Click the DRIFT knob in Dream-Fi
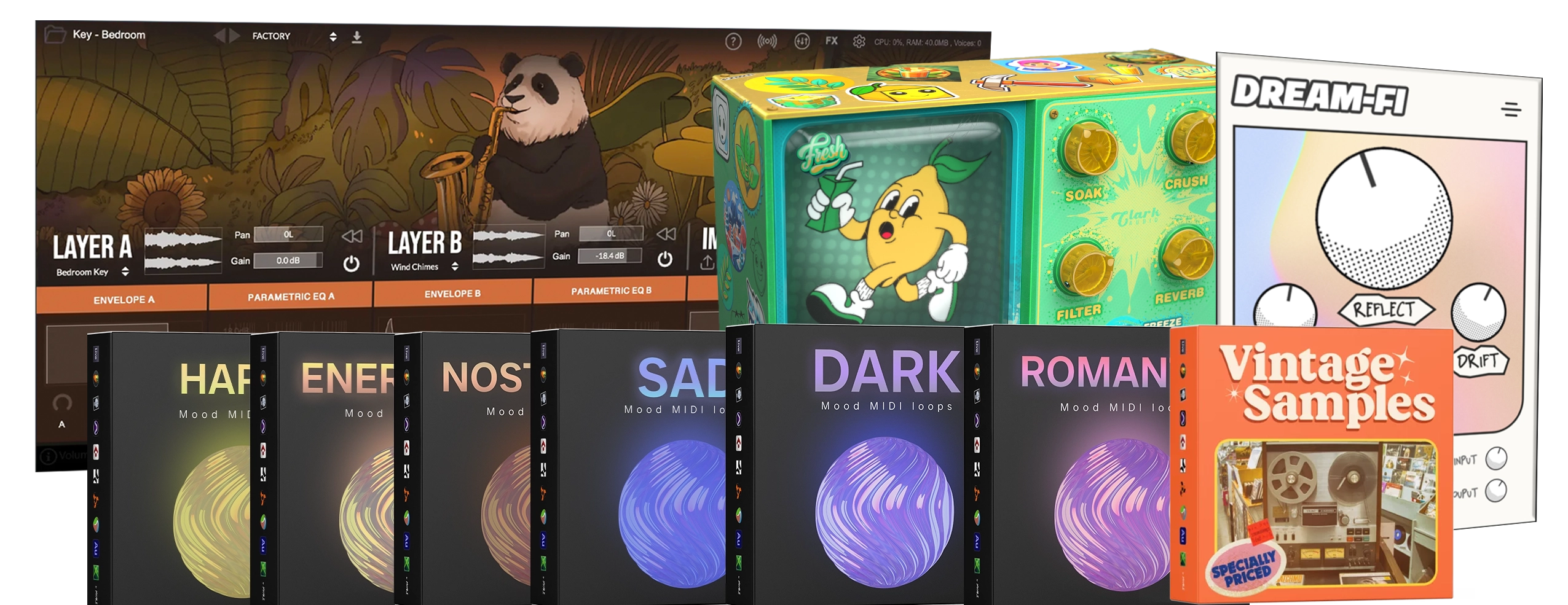The height and width of the screenshot is (605, 1568). [1479, 311]
